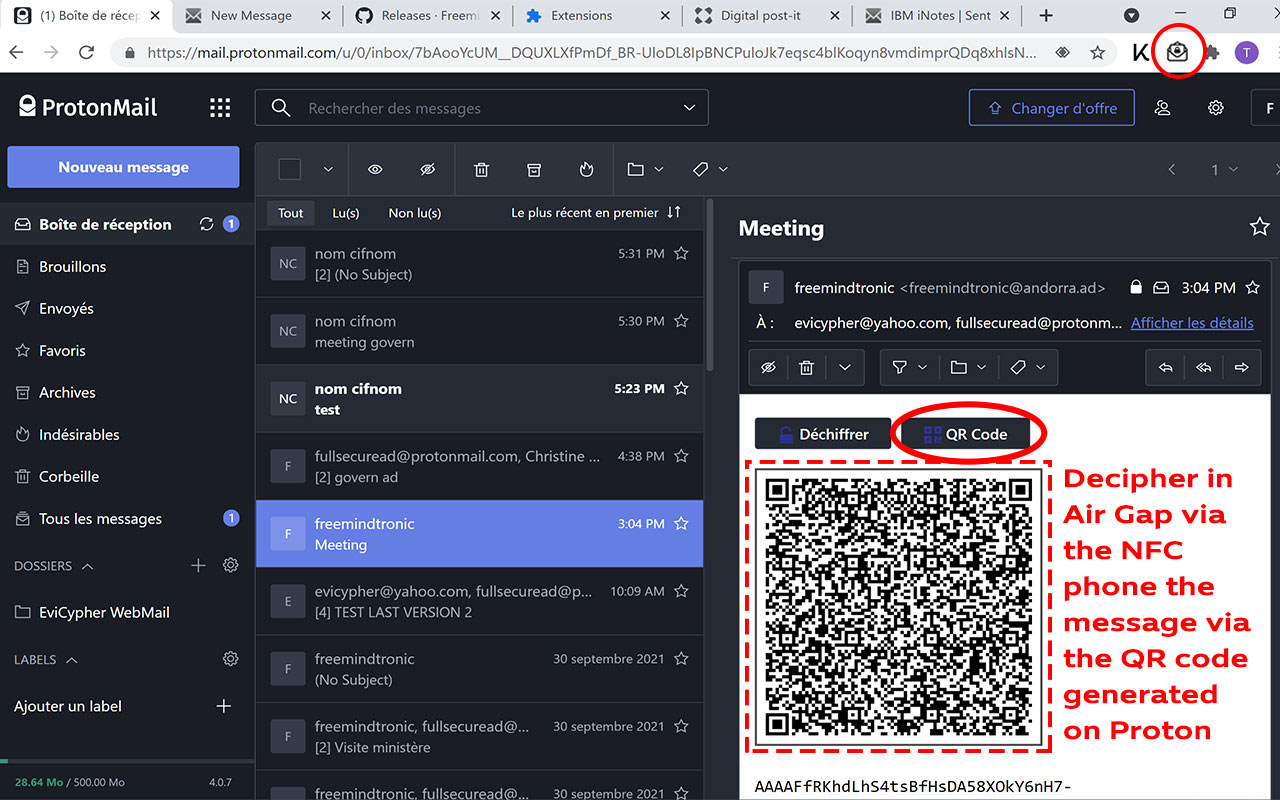This screenshot has height=800, width=1280.
Task: Click the EviCypher extension icon in Chrome toolbar
Action: 1177,52
